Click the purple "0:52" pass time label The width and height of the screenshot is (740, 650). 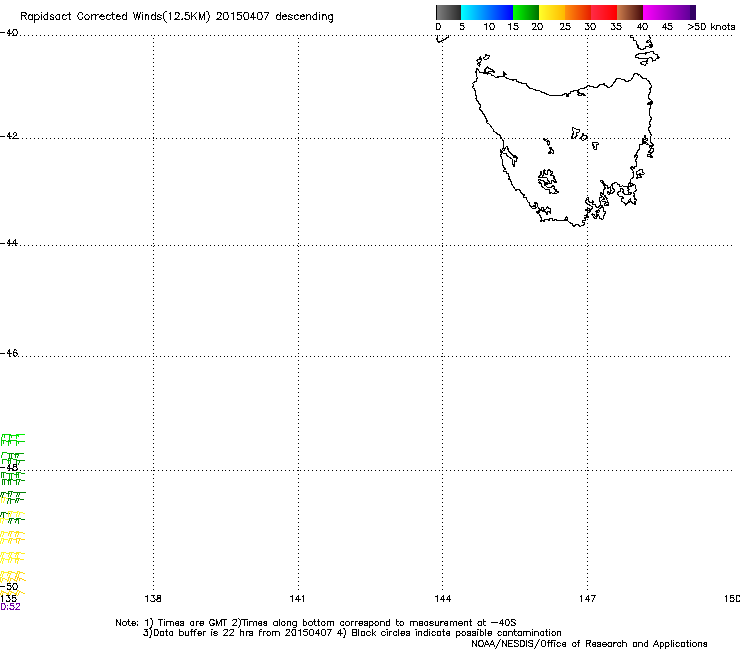coord(10,607)
